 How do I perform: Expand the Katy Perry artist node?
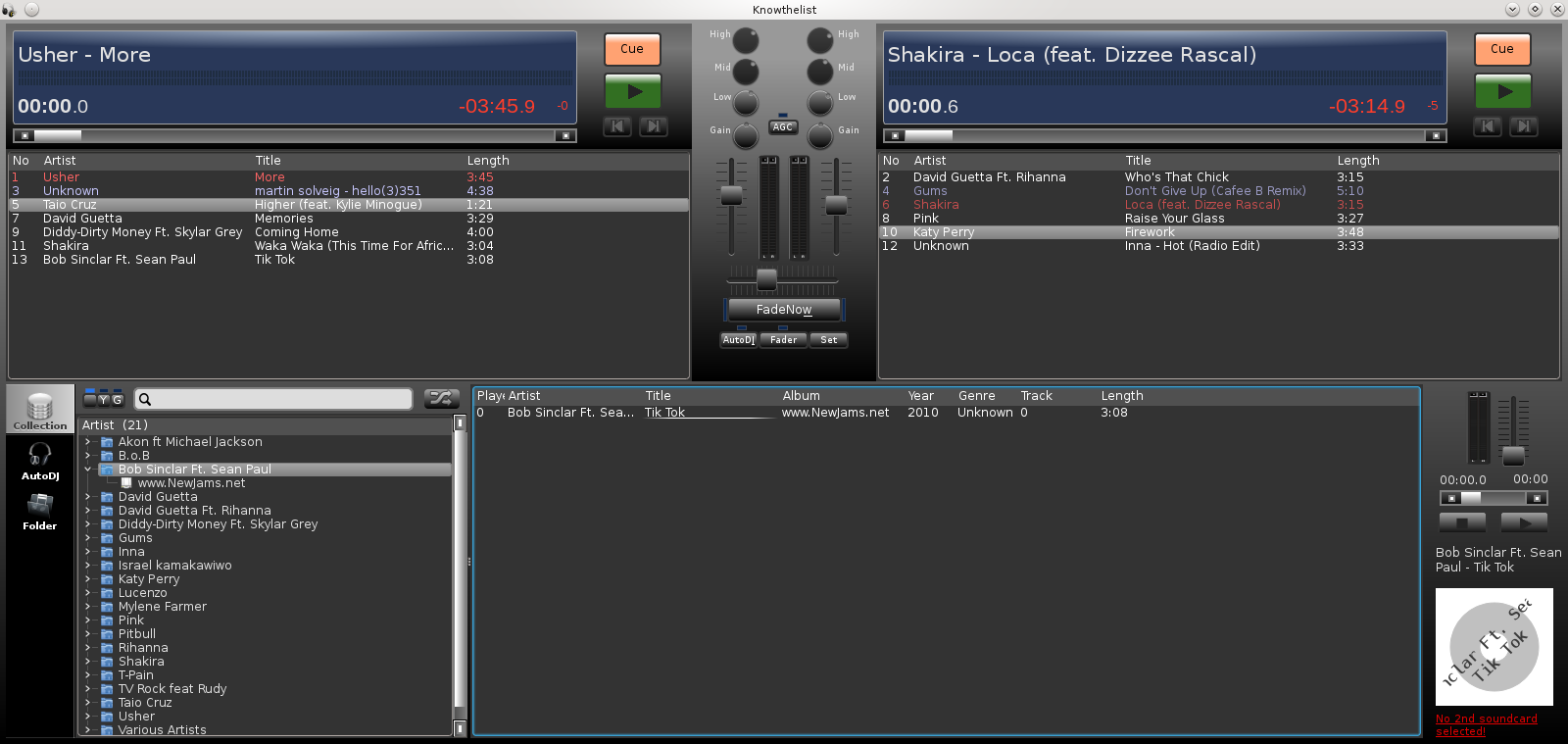[87, 579]
